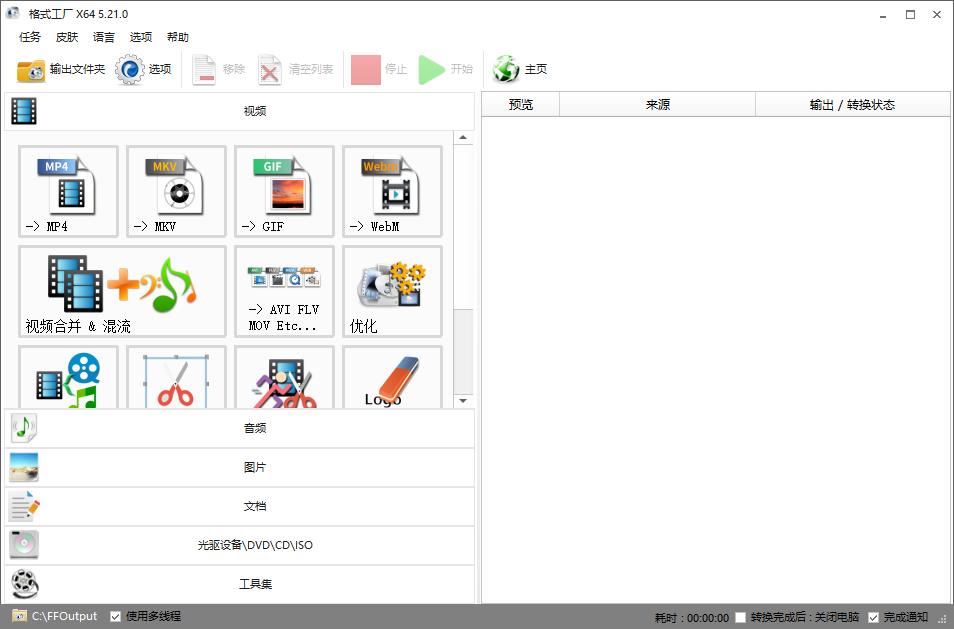The width and height of the screenshot is (954, 629).
Task: Click the Logo eraser tool icon
Action: pos(392,380)
